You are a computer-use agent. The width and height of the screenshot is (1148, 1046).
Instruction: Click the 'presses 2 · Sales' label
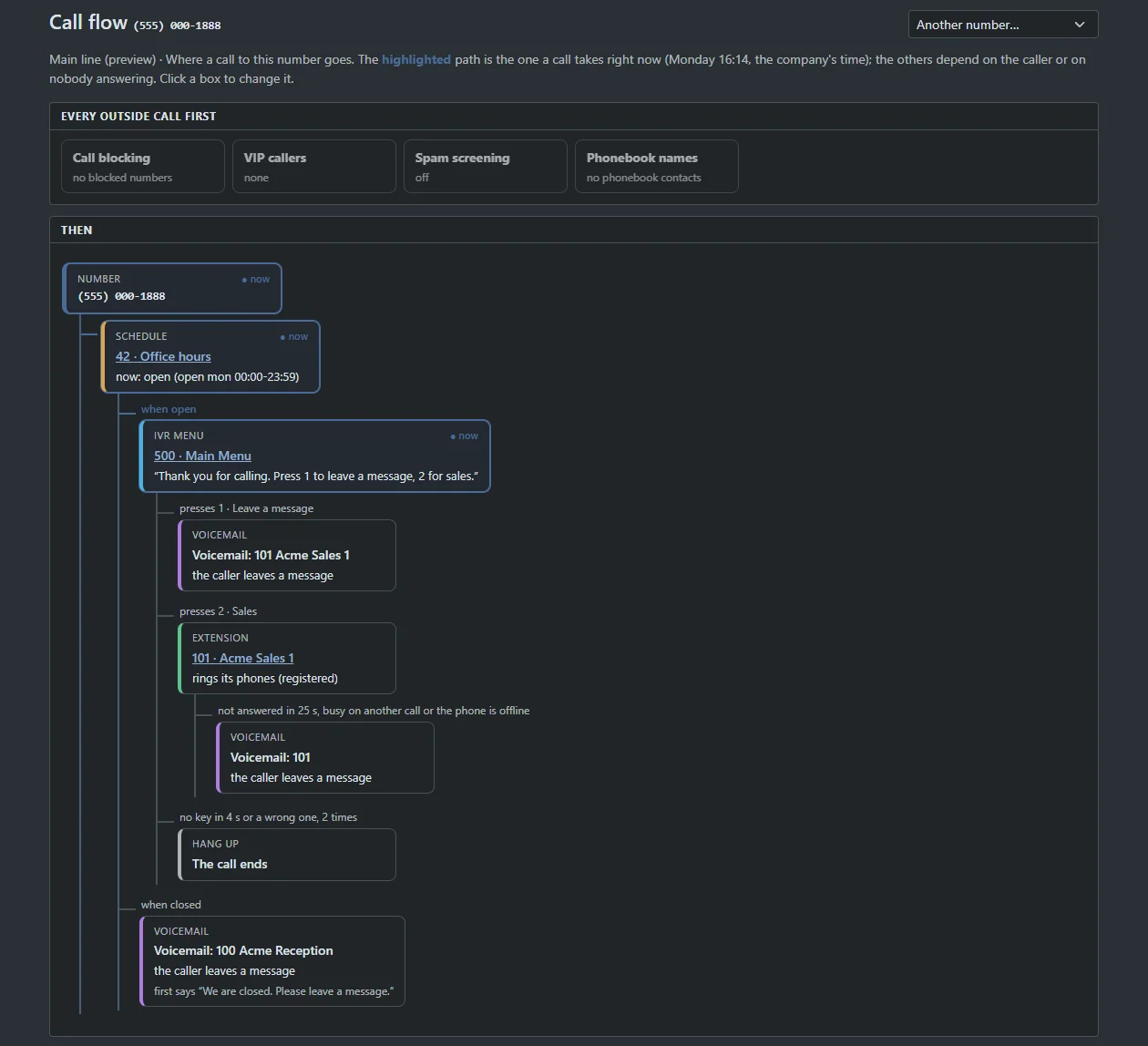218,611
